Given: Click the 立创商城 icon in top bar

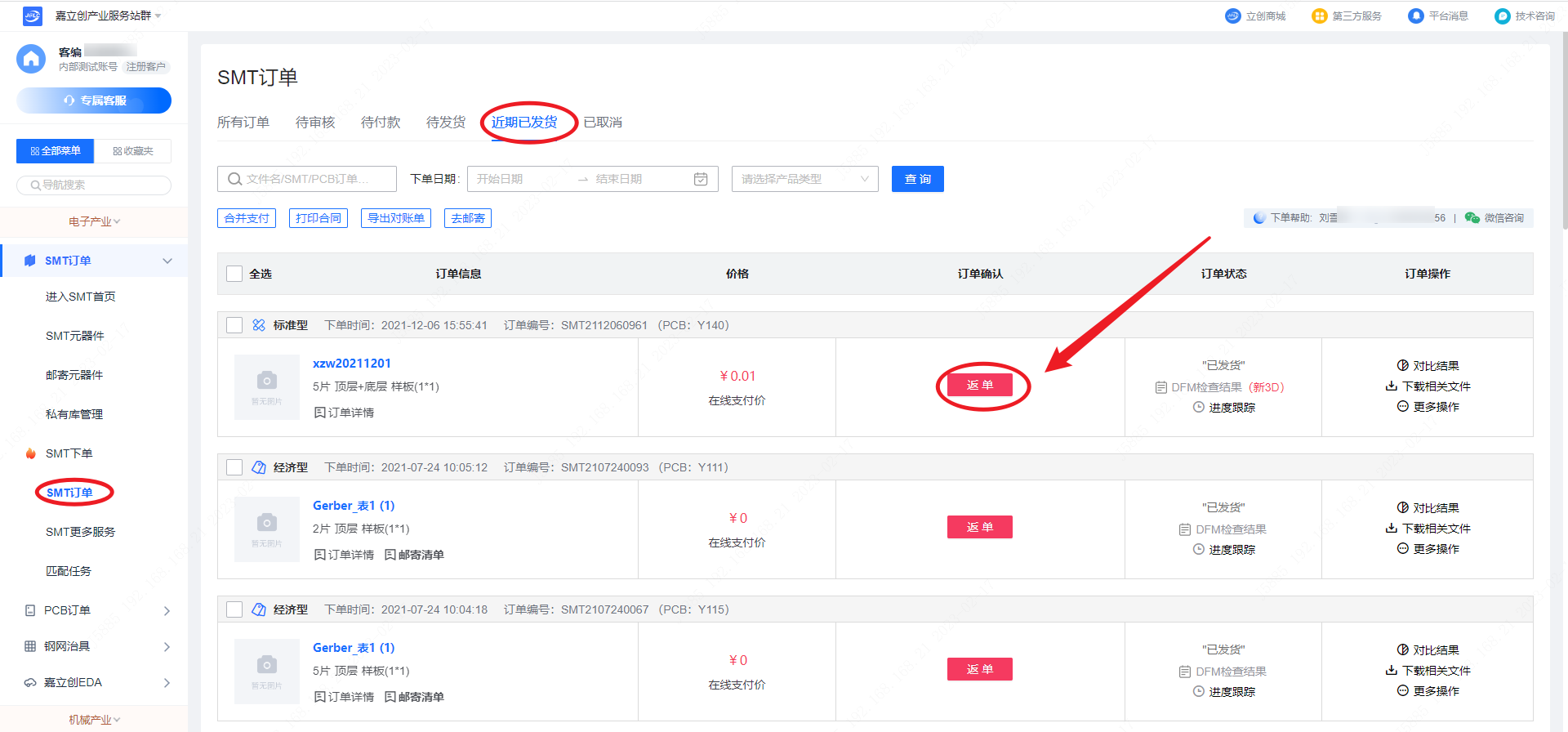Looking at the screenshot, I should click(x=1232, y=16).
